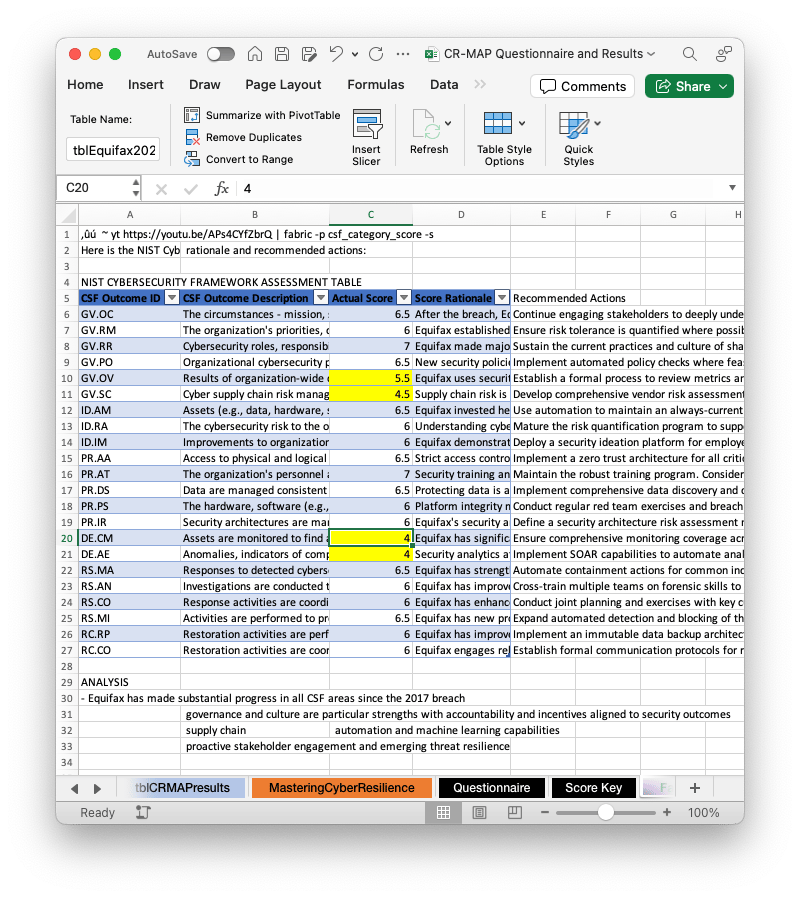This screenshot has width=800, height=898.
Task: Select yellow cell with score 5.5
Action: tap(371, 378)
